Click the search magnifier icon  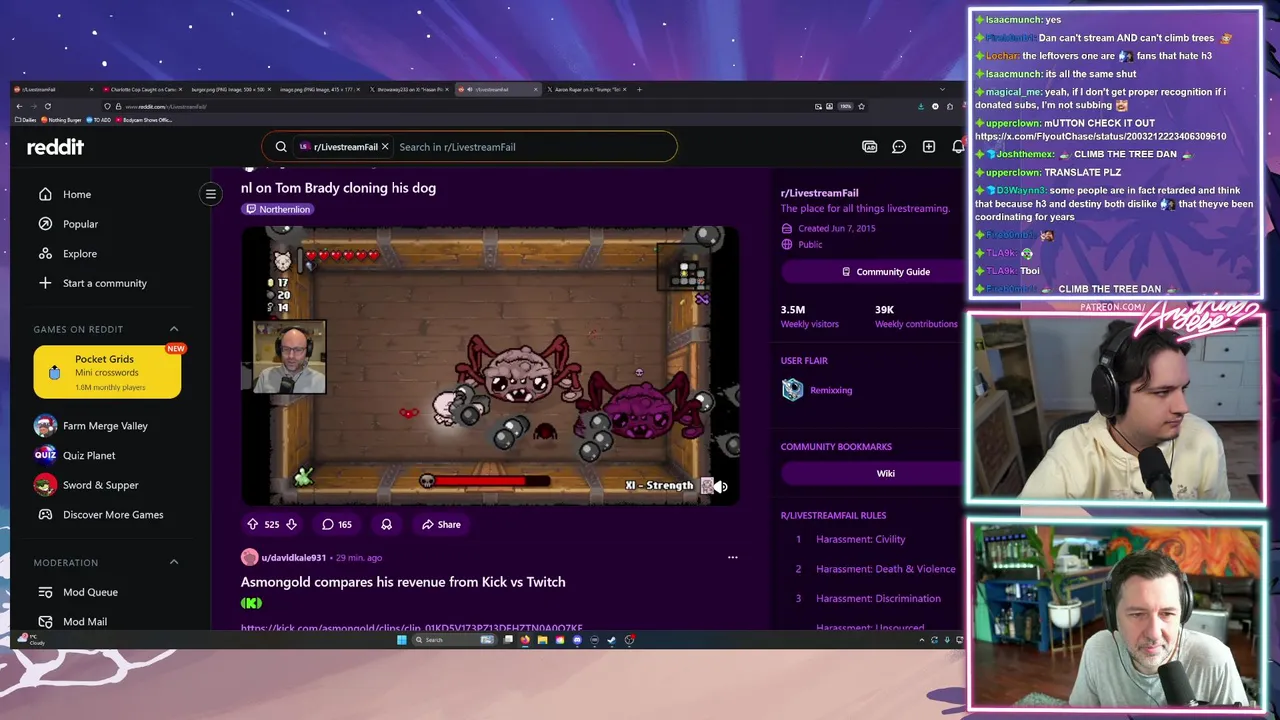click(x=281, y=147)
